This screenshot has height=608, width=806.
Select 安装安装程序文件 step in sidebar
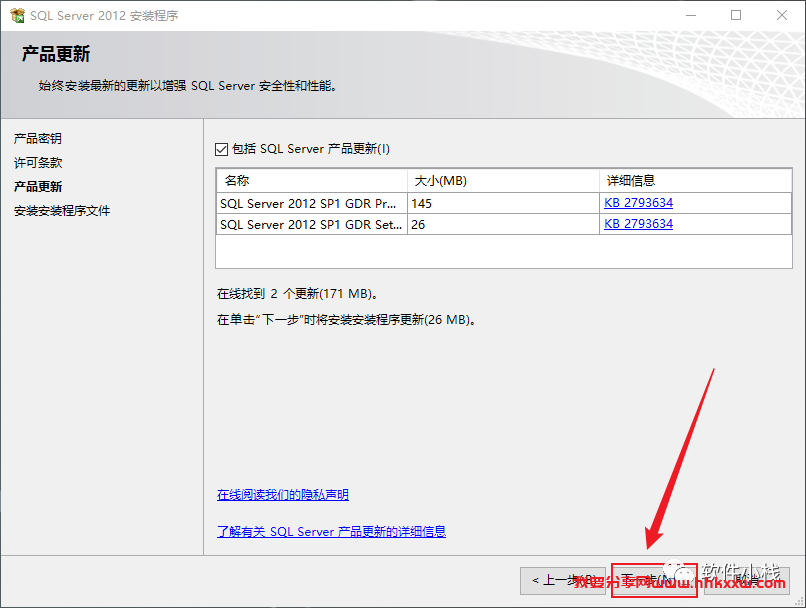coord(62,211)
